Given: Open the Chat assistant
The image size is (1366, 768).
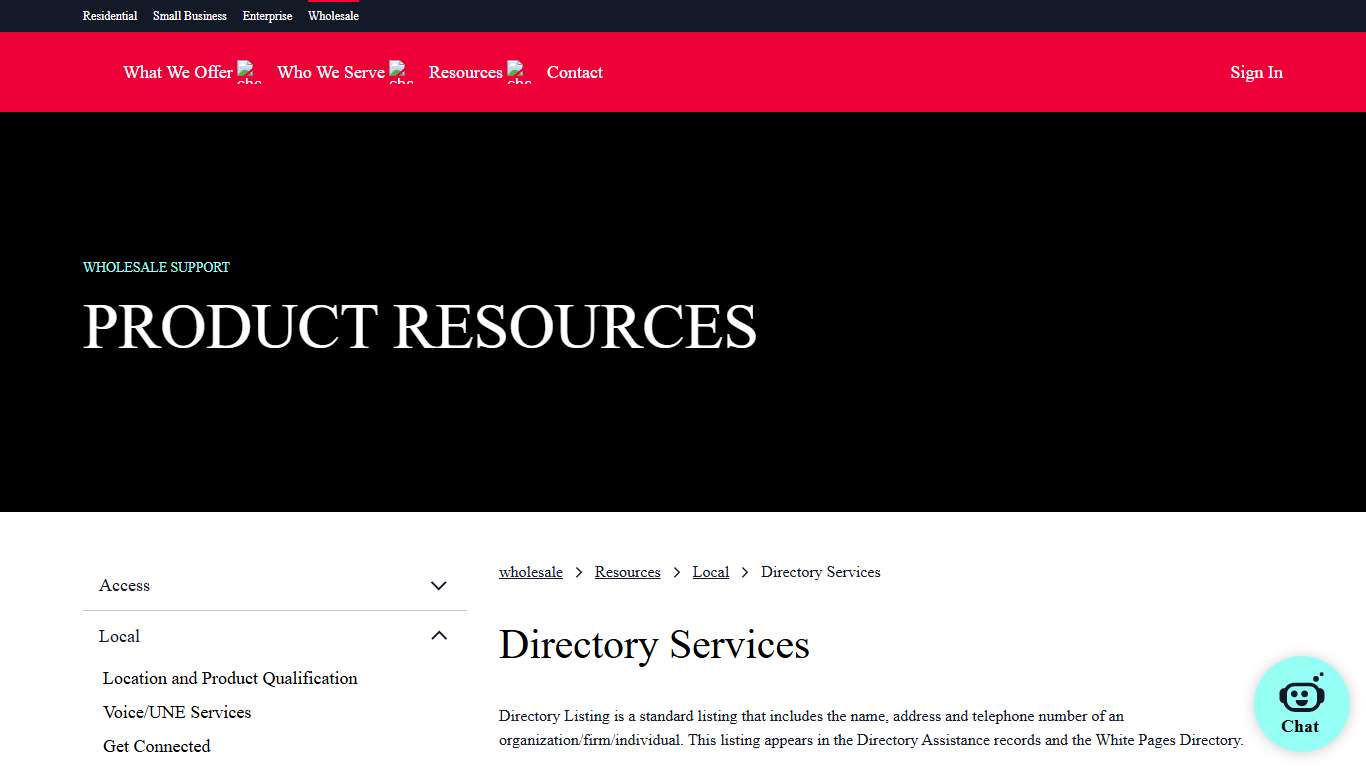Looking at the screenshot, I should click(1300, 704).
